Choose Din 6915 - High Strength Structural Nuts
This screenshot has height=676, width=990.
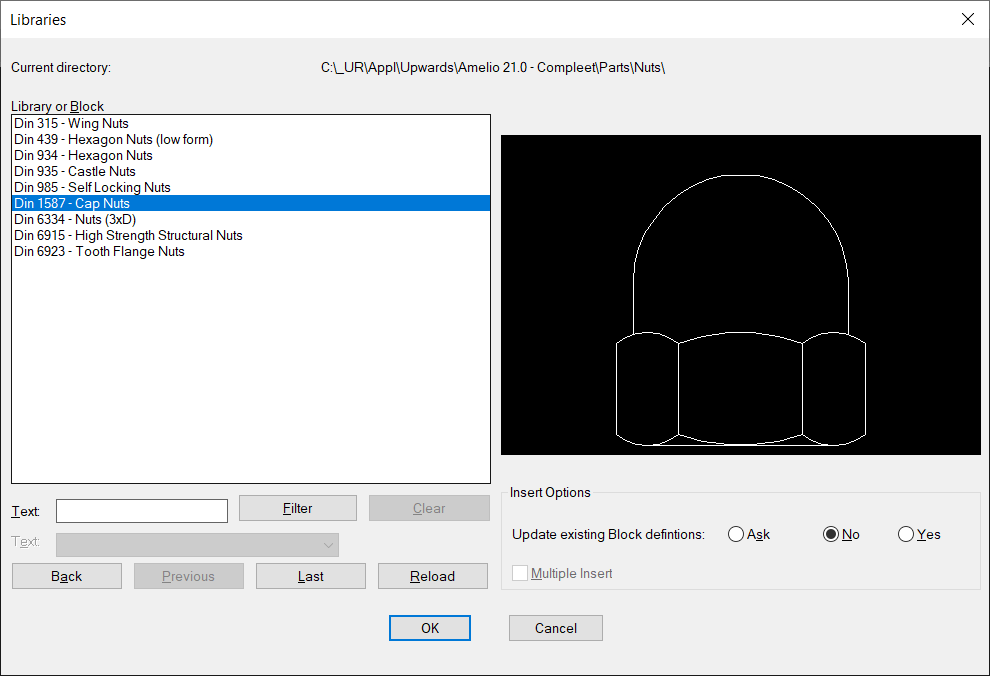[x=251, y=235]
